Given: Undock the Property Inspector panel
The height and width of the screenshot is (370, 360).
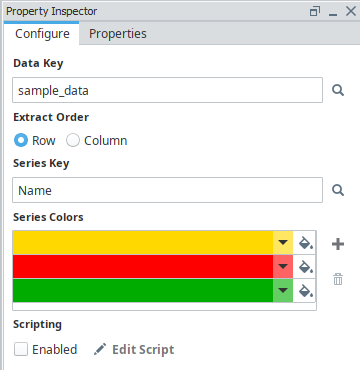Looking at the screenshot, I should tap(315, 11).
